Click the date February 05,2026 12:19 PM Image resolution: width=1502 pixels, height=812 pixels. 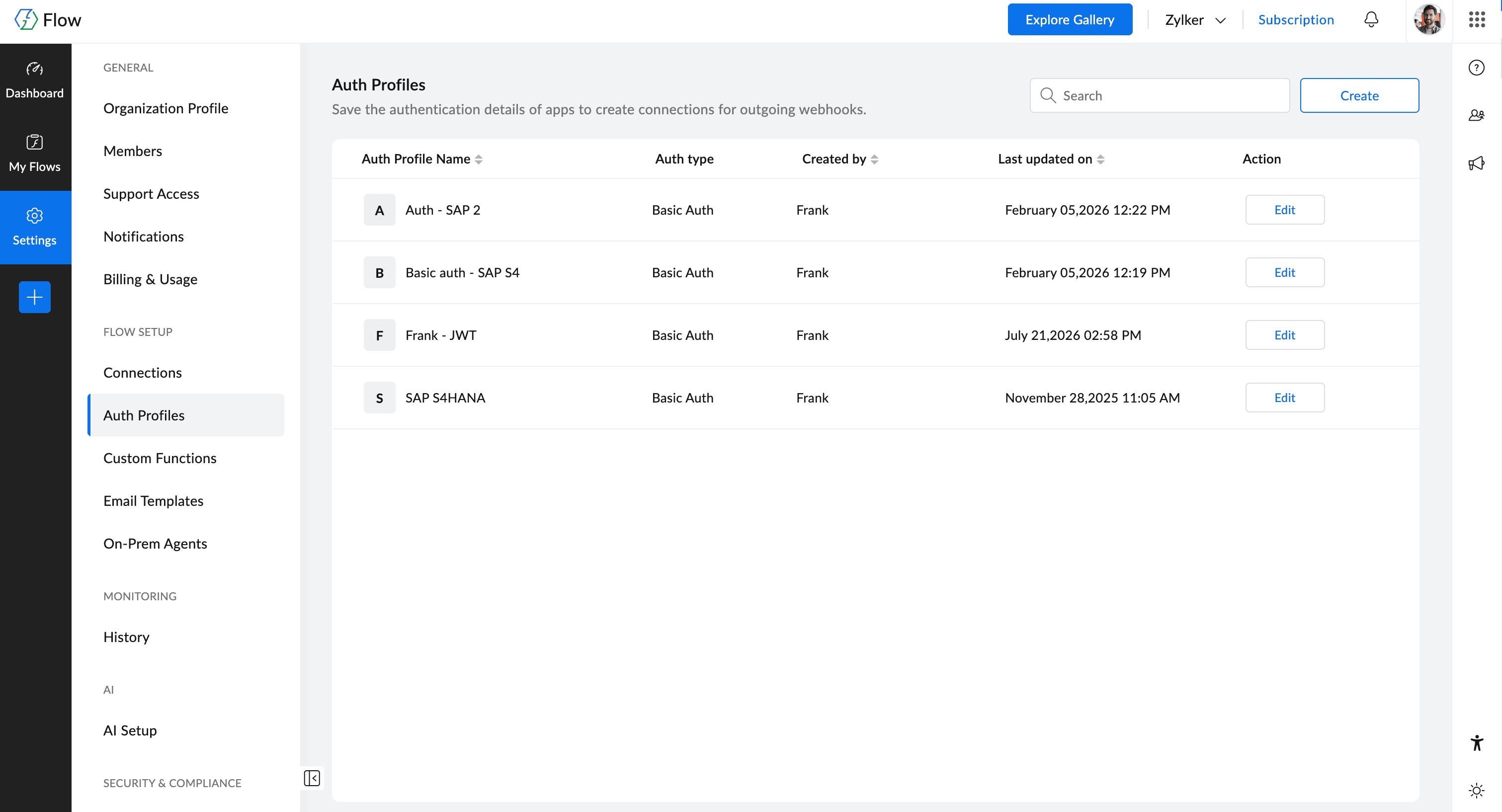[x=1087, y=272]
